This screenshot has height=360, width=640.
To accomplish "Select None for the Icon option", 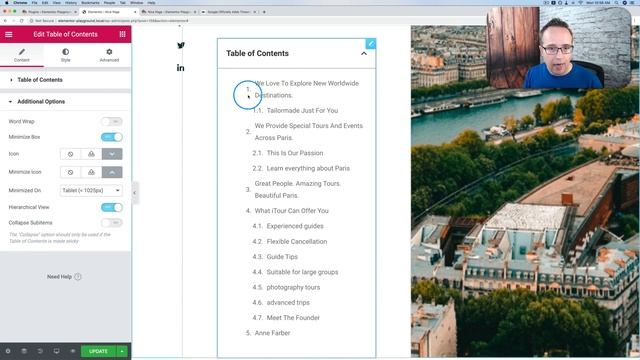I will click(70, 154).
